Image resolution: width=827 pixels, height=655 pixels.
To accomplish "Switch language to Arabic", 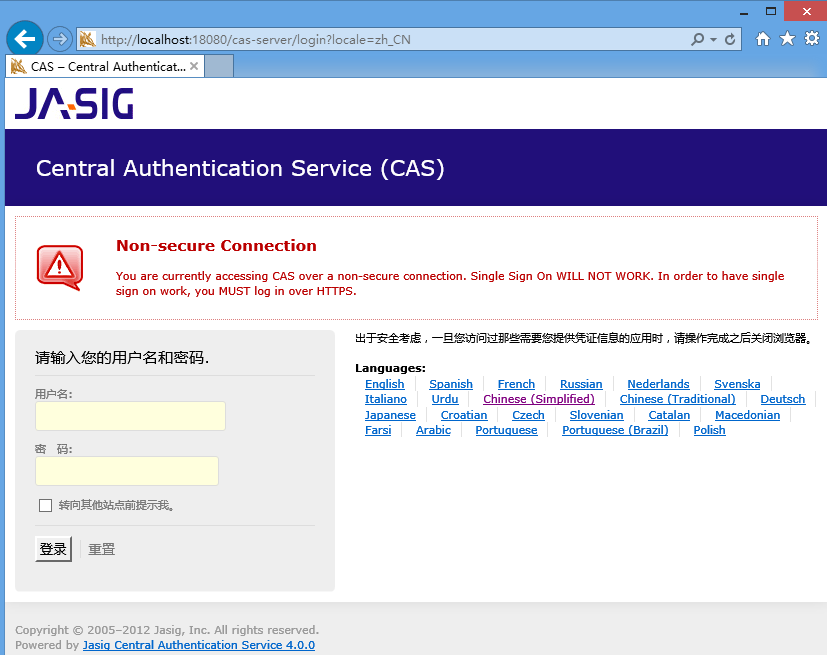I will [434, 430].
